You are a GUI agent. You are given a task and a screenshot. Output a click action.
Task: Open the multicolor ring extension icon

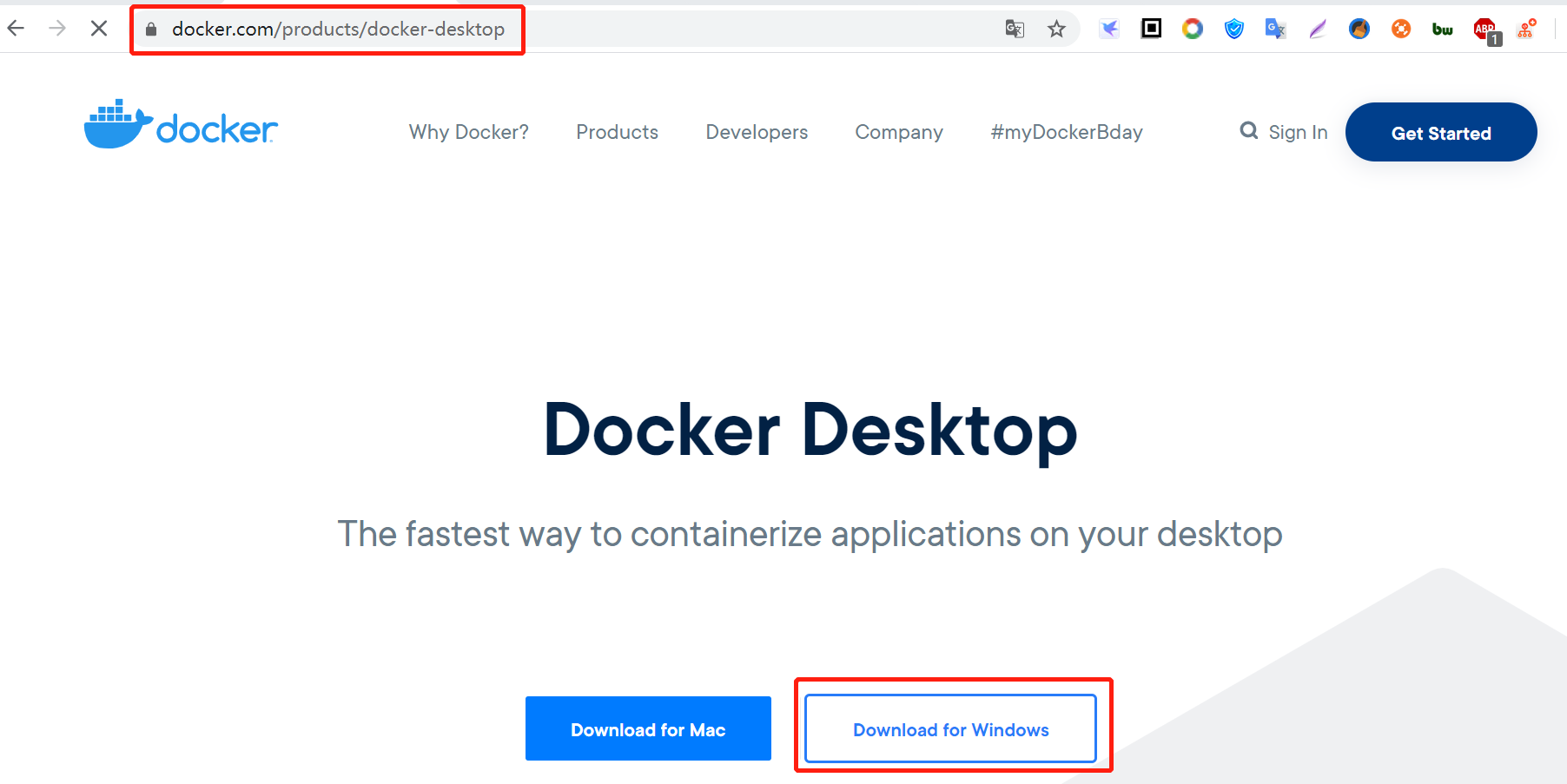click(x=1193, y=29)
